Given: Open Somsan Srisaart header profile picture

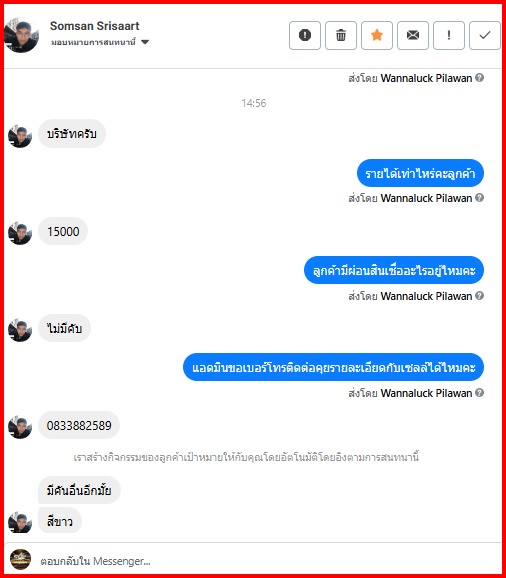Looking at the screenshot, I should [21, 35].
